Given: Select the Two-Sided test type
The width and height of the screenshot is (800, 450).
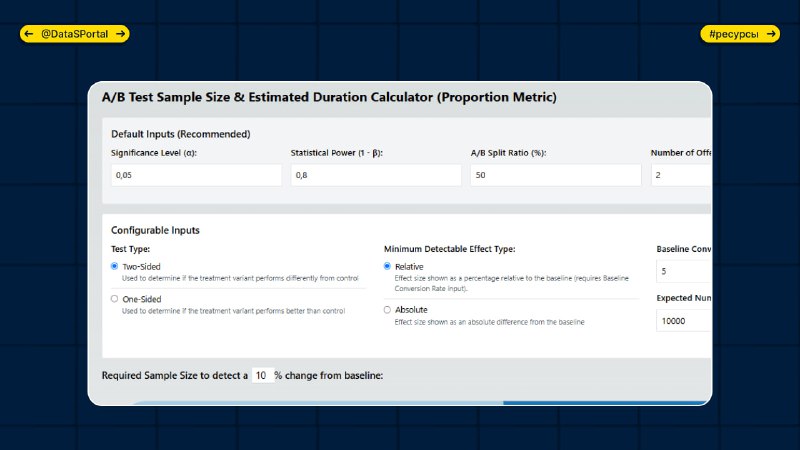Looking at the screenshot, I should pyautogui.click(x=114, y=266).
